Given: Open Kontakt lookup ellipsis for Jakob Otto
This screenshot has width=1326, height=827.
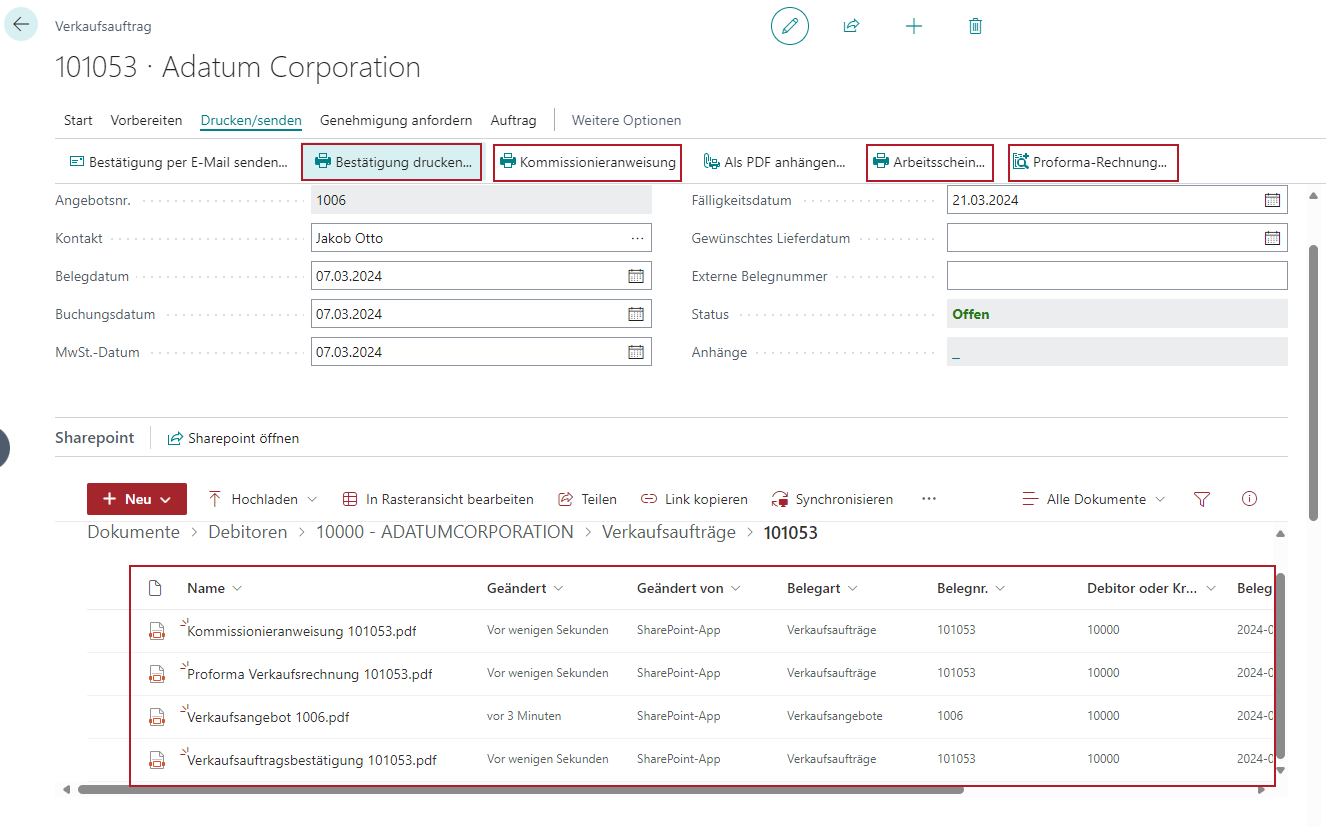Looking at the screenshot, I should click(x=637, y=238).
